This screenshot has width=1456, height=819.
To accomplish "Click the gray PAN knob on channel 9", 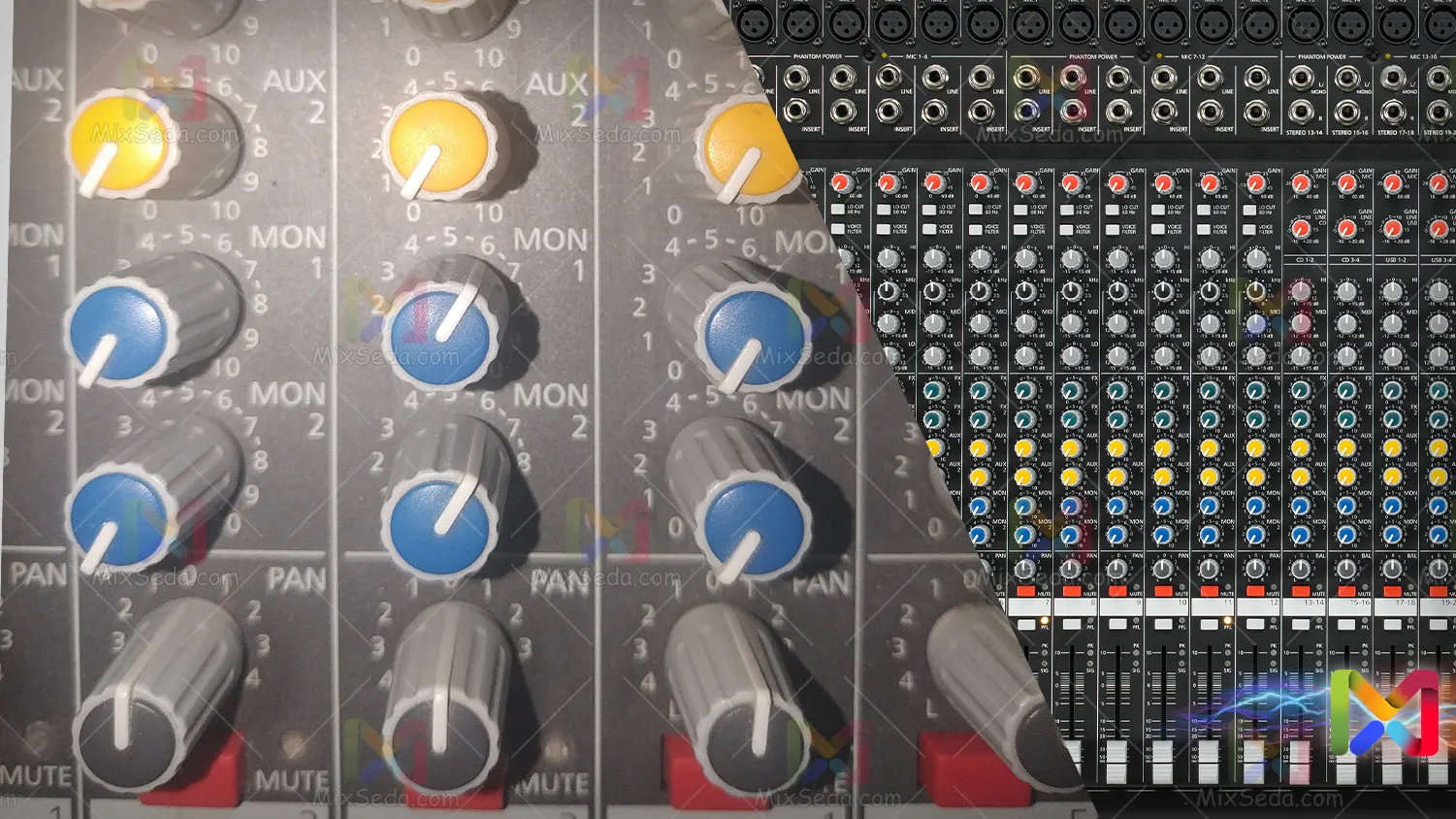I will (1116, 569).
